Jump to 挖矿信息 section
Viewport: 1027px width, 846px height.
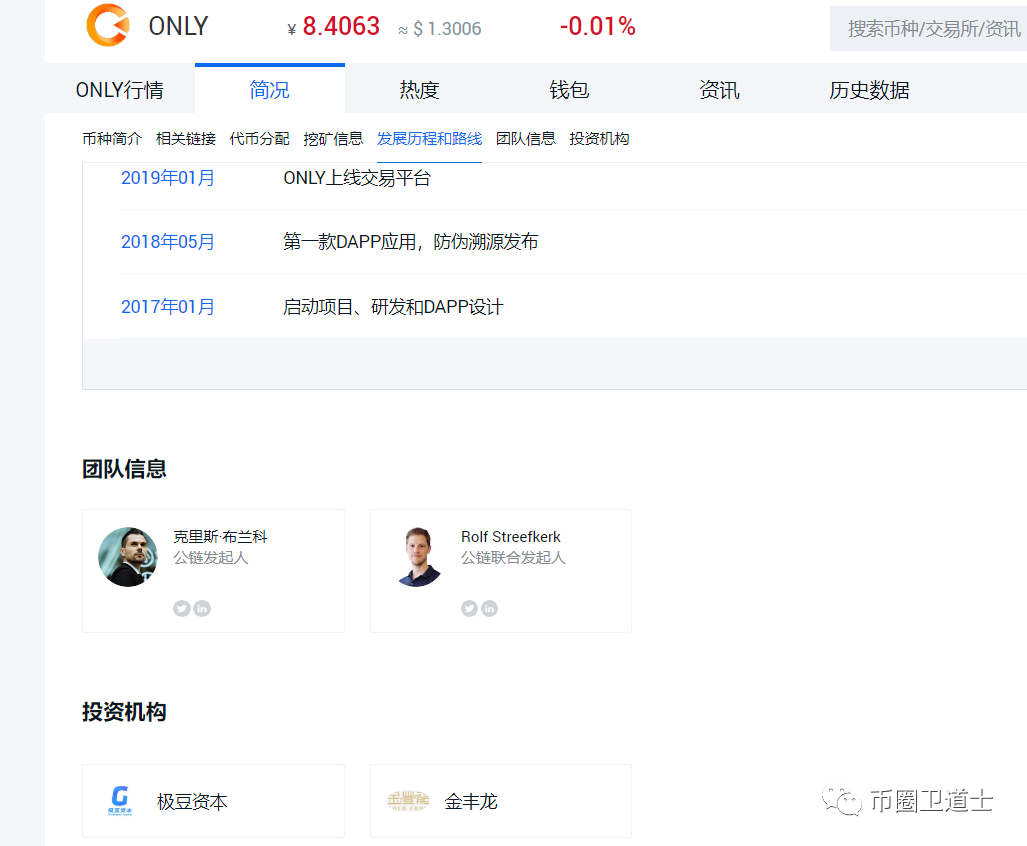click(333, 139)
